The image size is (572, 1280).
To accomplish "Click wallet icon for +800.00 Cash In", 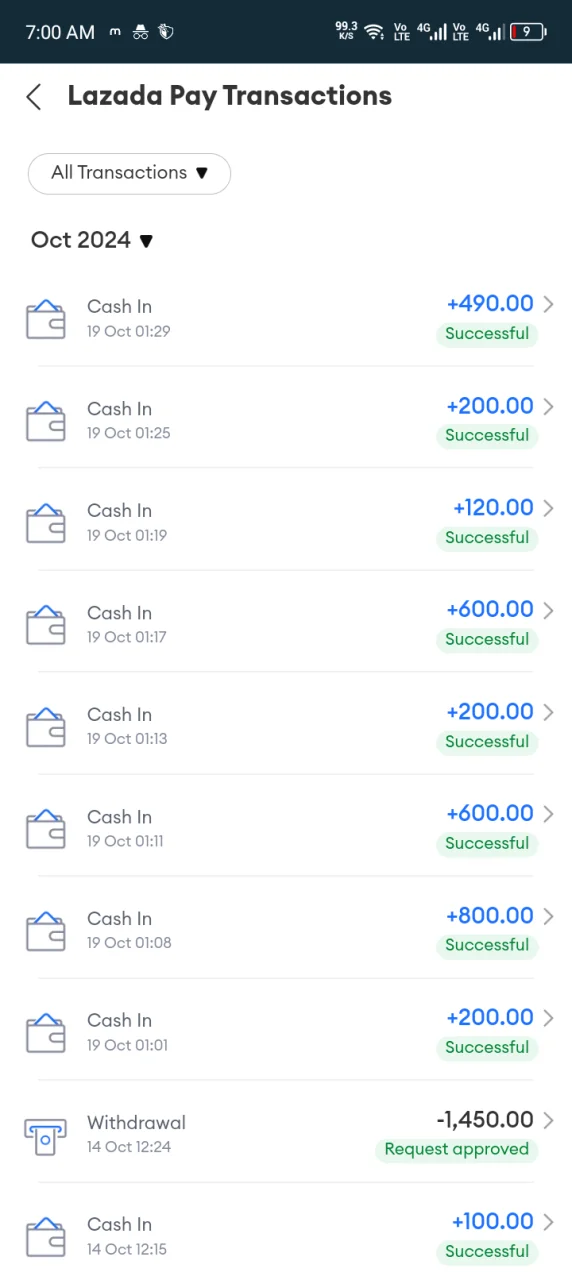I will (45, 931).
